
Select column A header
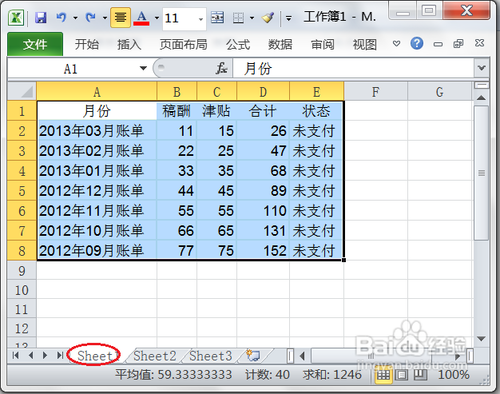click(x=97, y=92)
